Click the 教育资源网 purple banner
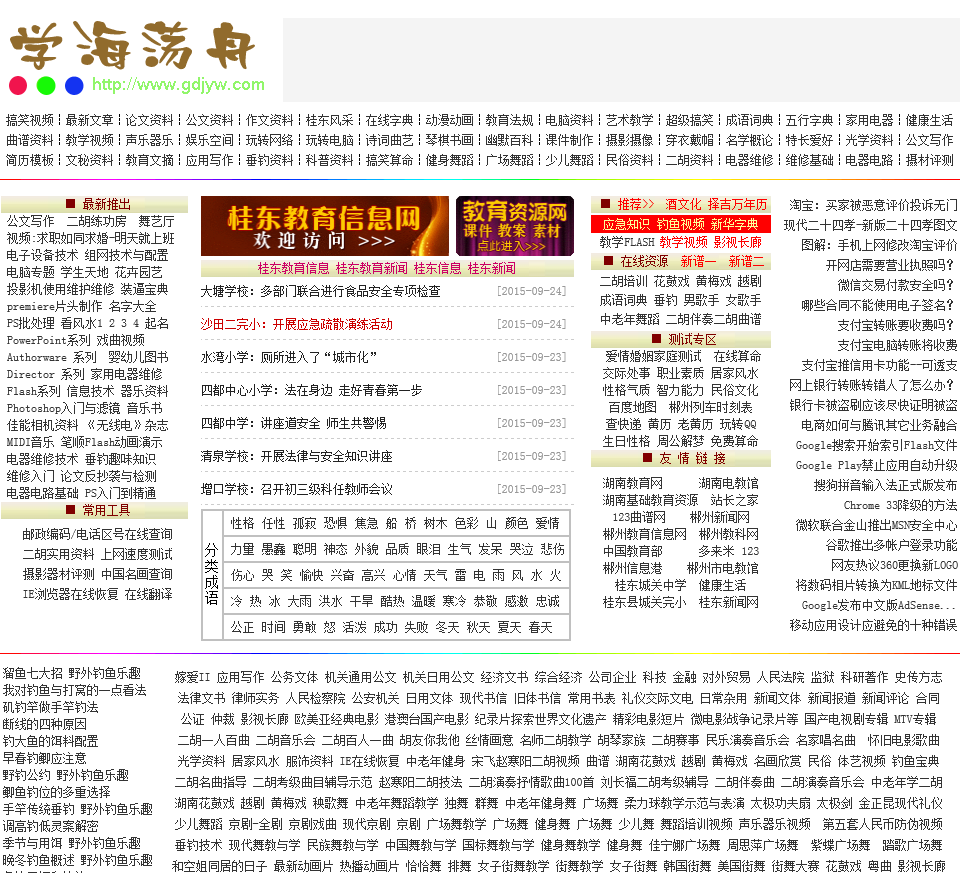The image size is (960, 873). 515,226
